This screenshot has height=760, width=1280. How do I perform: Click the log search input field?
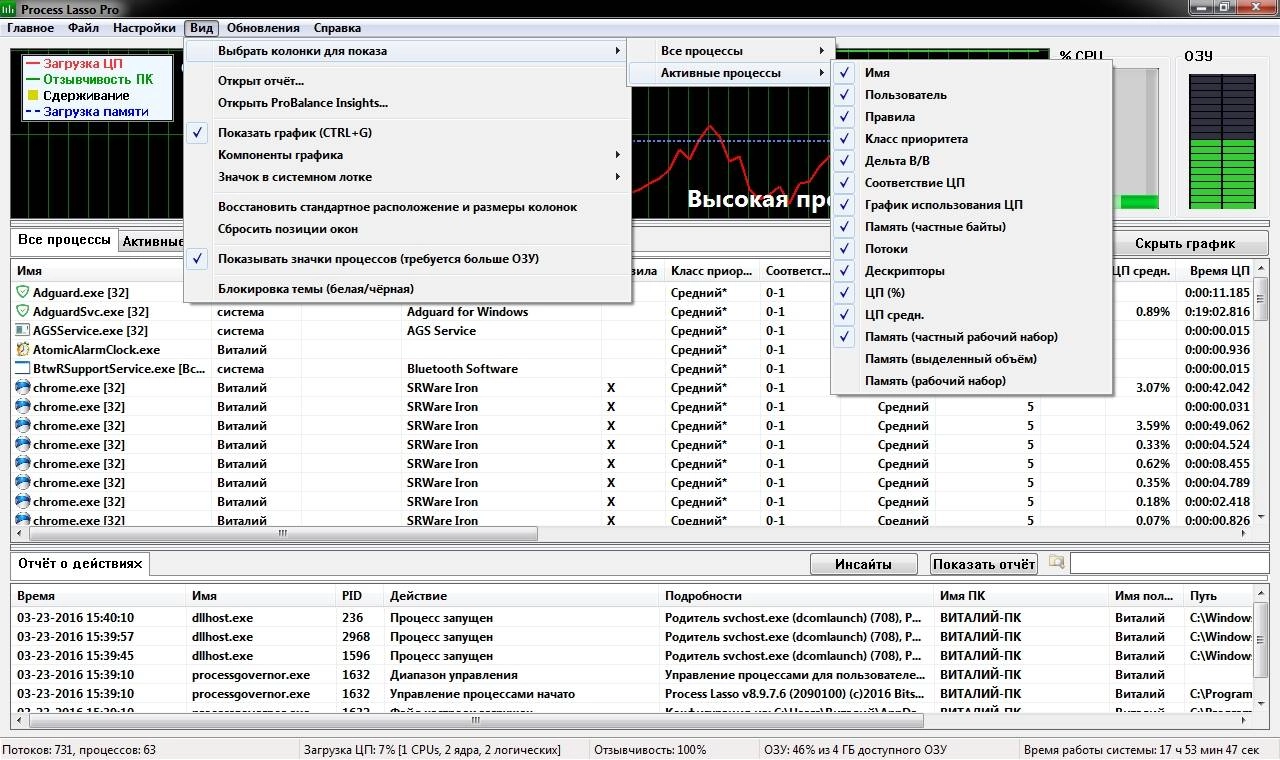coord(1169,564)
